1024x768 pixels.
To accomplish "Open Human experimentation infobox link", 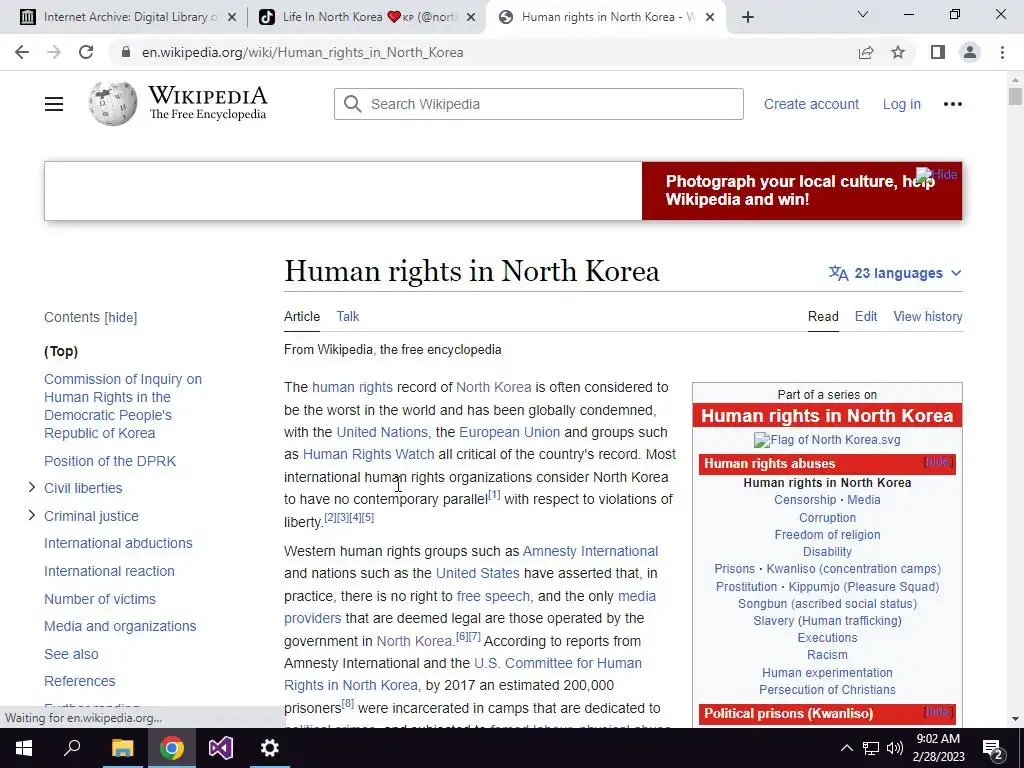I will point(827,672).
